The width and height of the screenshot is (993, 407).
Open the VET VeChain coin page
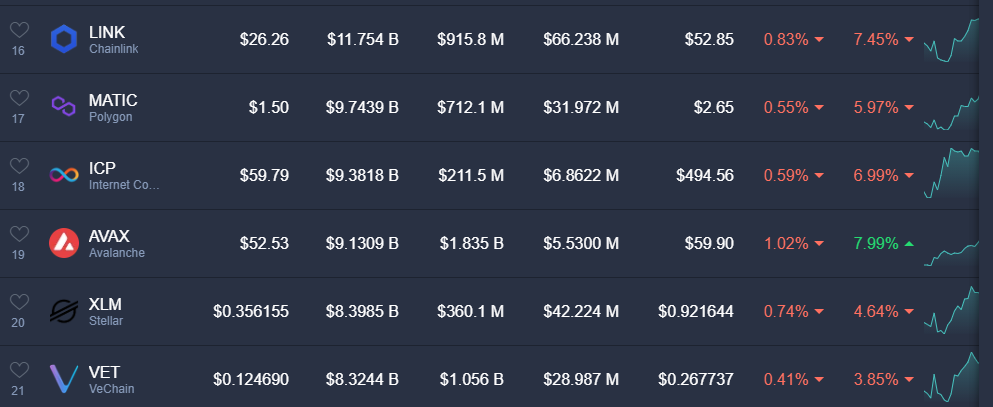[111, 380]
